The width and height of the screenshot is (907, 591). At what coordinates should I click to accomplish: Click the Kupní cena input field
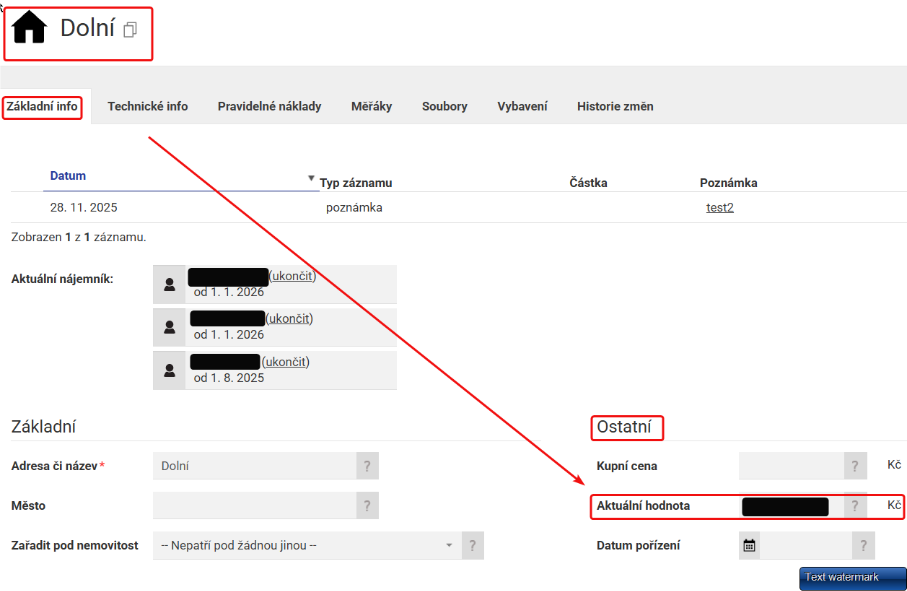pyautogui.click(x=790, y=466)
